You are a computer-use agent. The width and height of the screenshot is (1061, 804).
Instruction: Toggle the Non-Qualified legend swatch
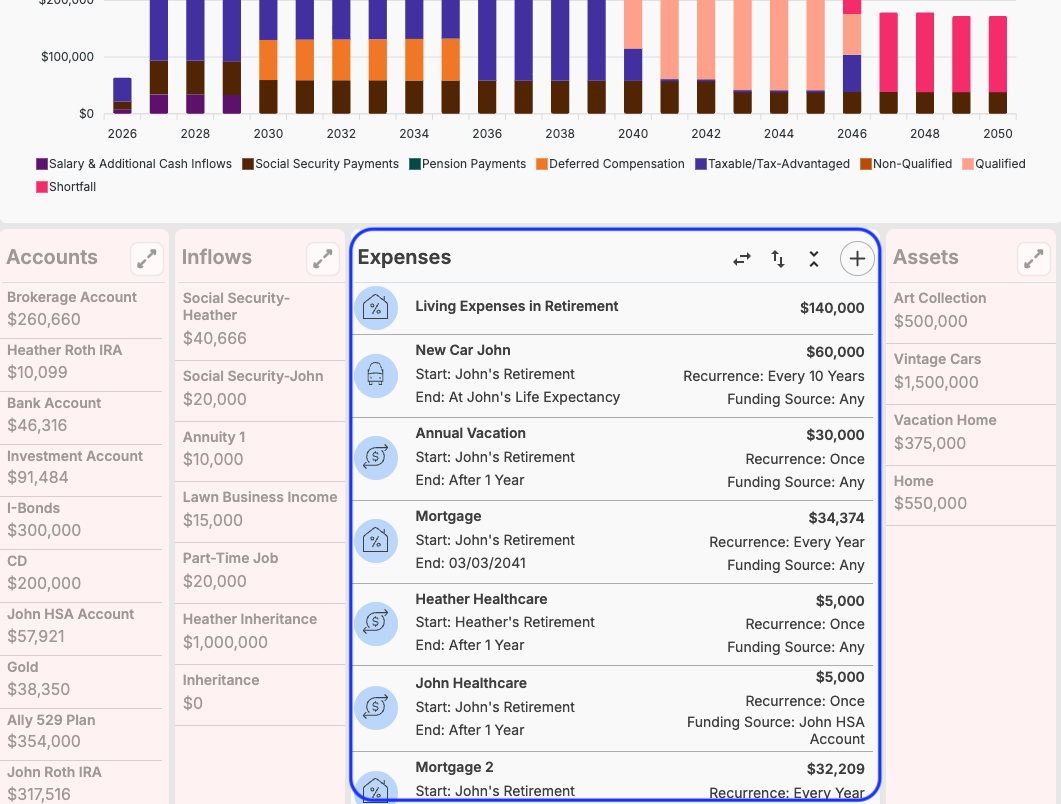pos(865,164)
